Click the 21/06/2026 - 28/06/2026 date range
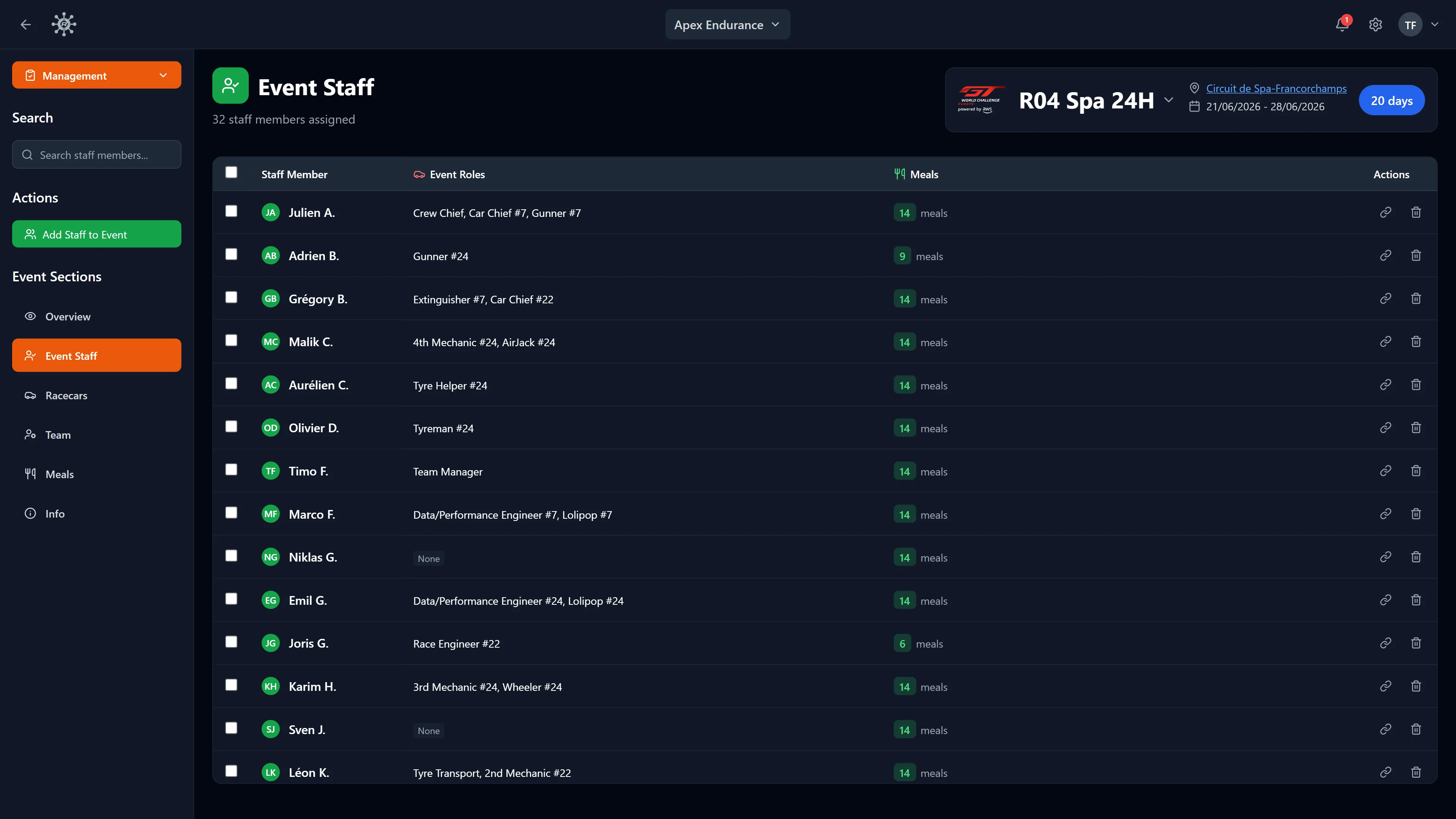This screenshot has height=819, width=1456. [x=1265, y=106]
